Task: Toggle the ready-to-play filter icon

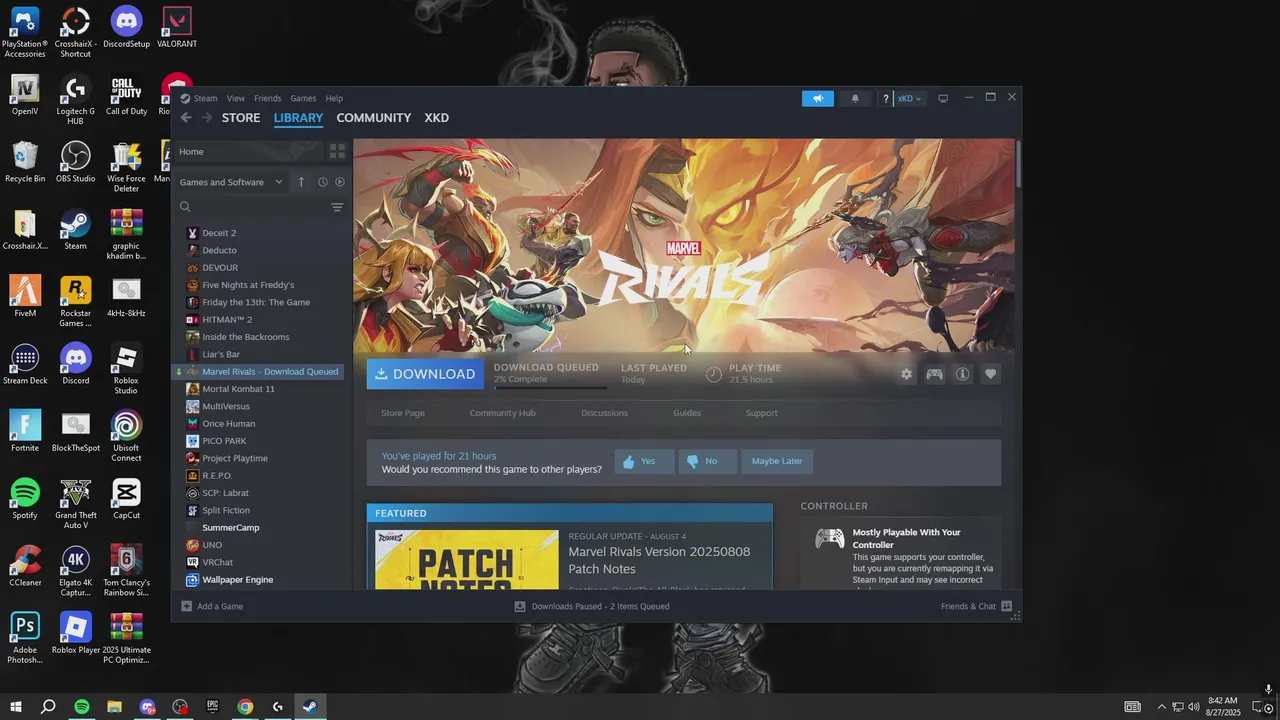Action: click(340, 182)
